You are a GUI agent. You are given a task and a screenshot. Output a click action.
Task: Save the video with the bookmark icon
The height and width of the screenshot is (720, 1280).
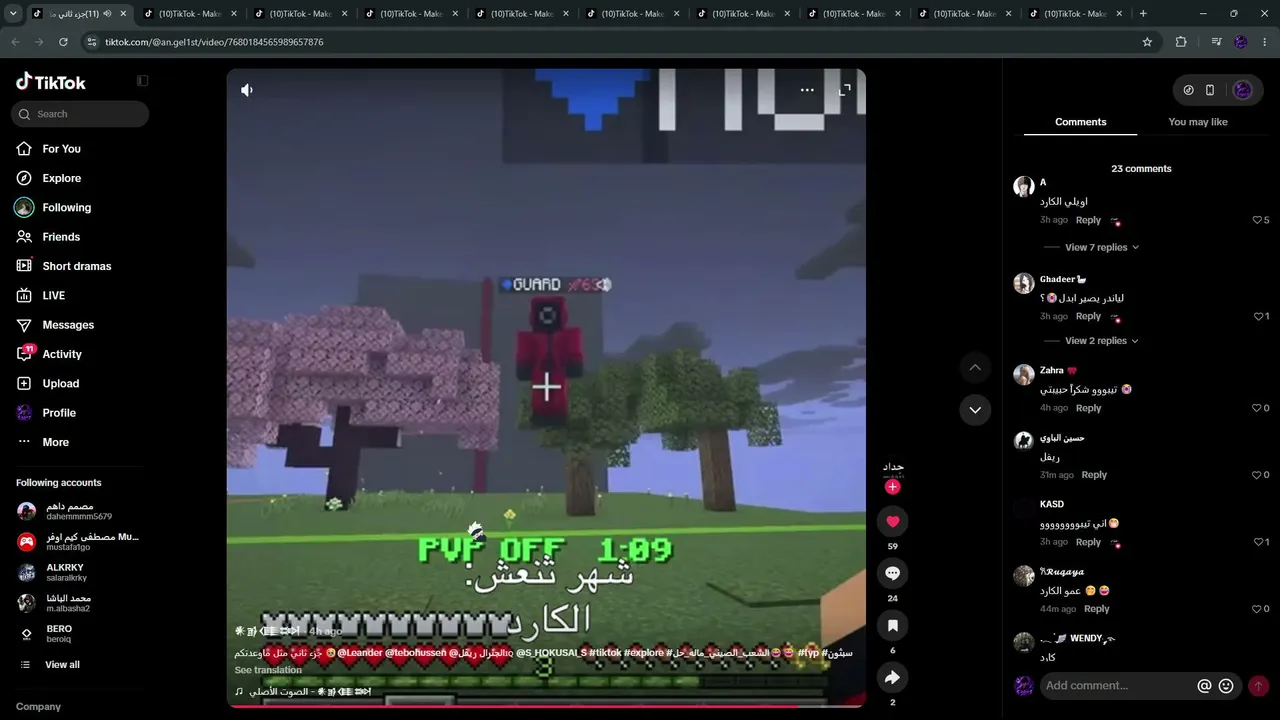click(x=893, y=625)
